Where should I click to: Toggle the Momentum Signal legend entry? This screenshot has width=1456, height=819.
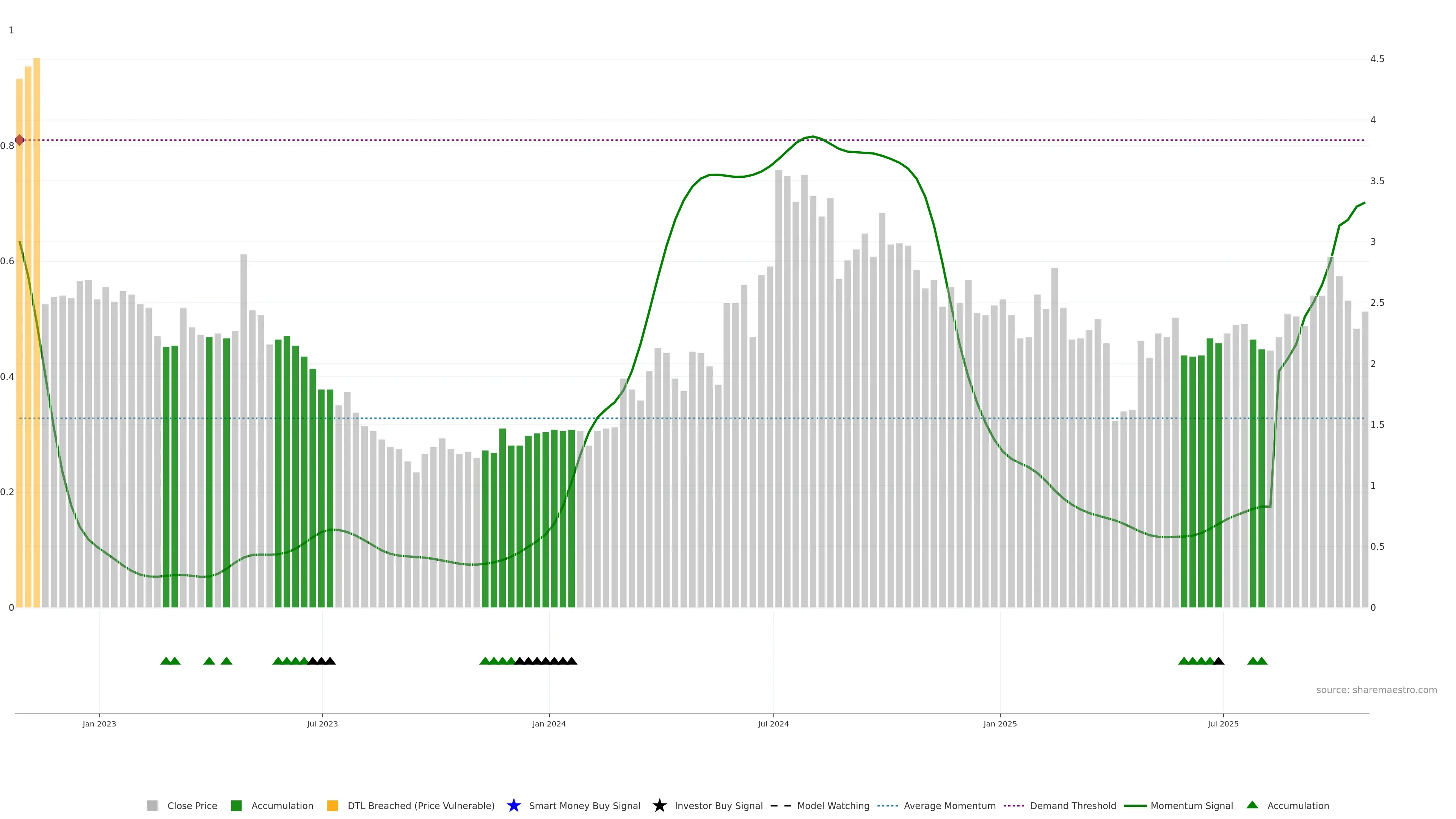(1191, 805)
